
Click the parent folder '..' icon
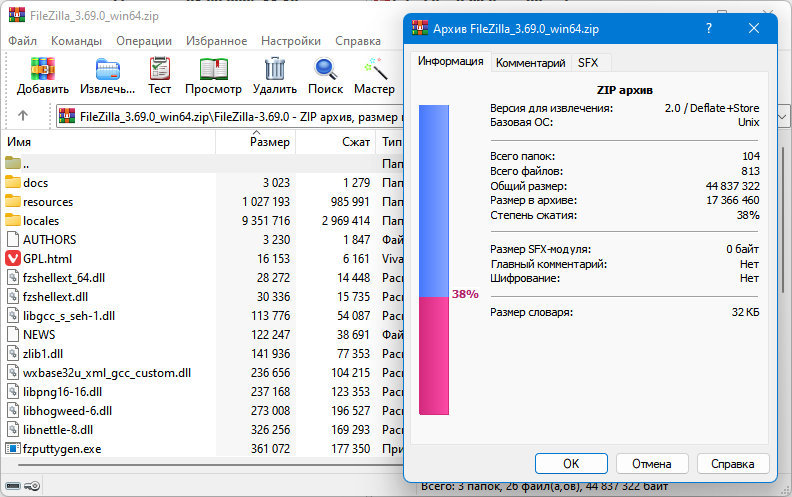[13, 163]
